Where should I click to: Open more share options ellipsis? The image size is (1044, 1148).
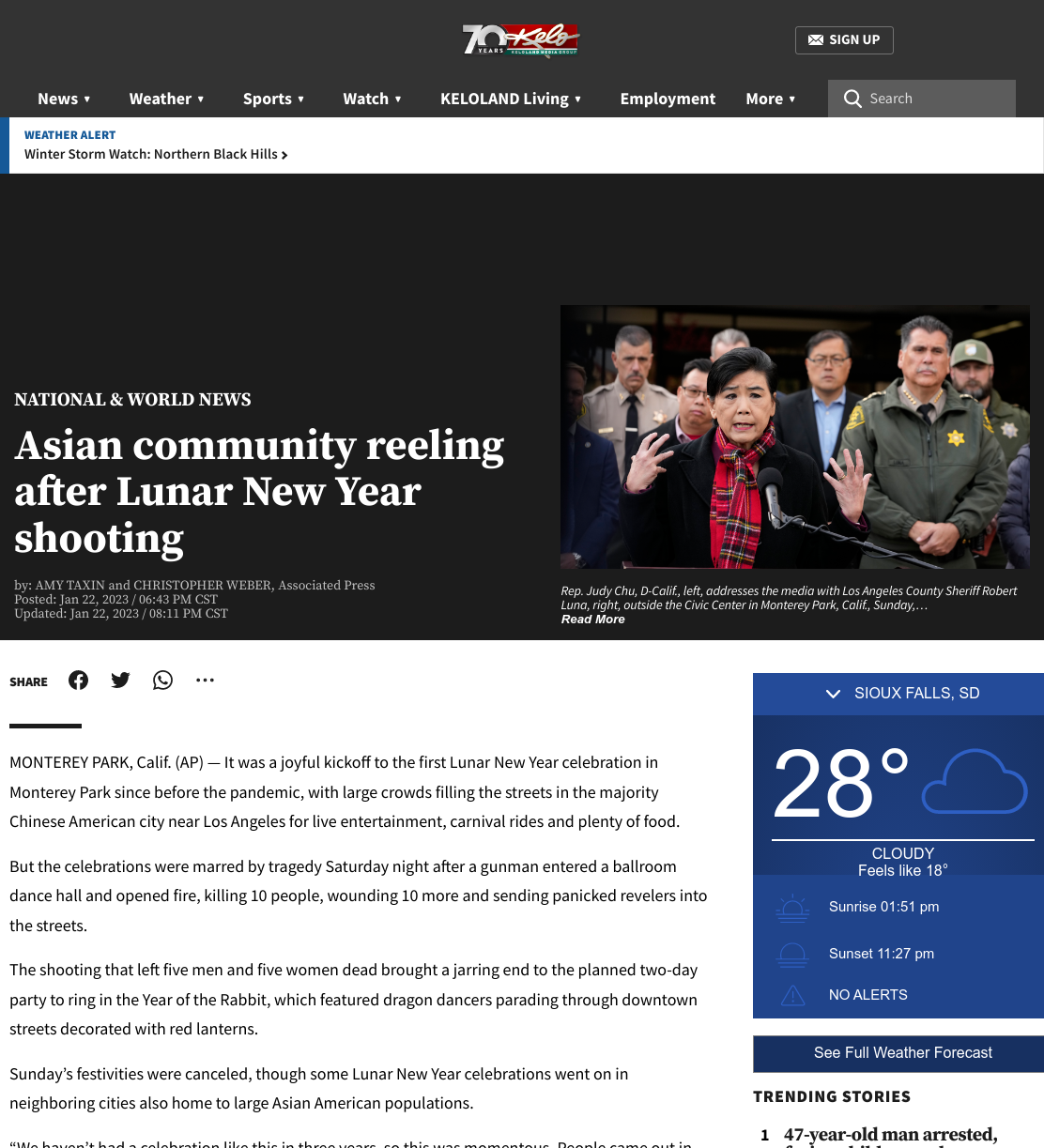point(205,681)
